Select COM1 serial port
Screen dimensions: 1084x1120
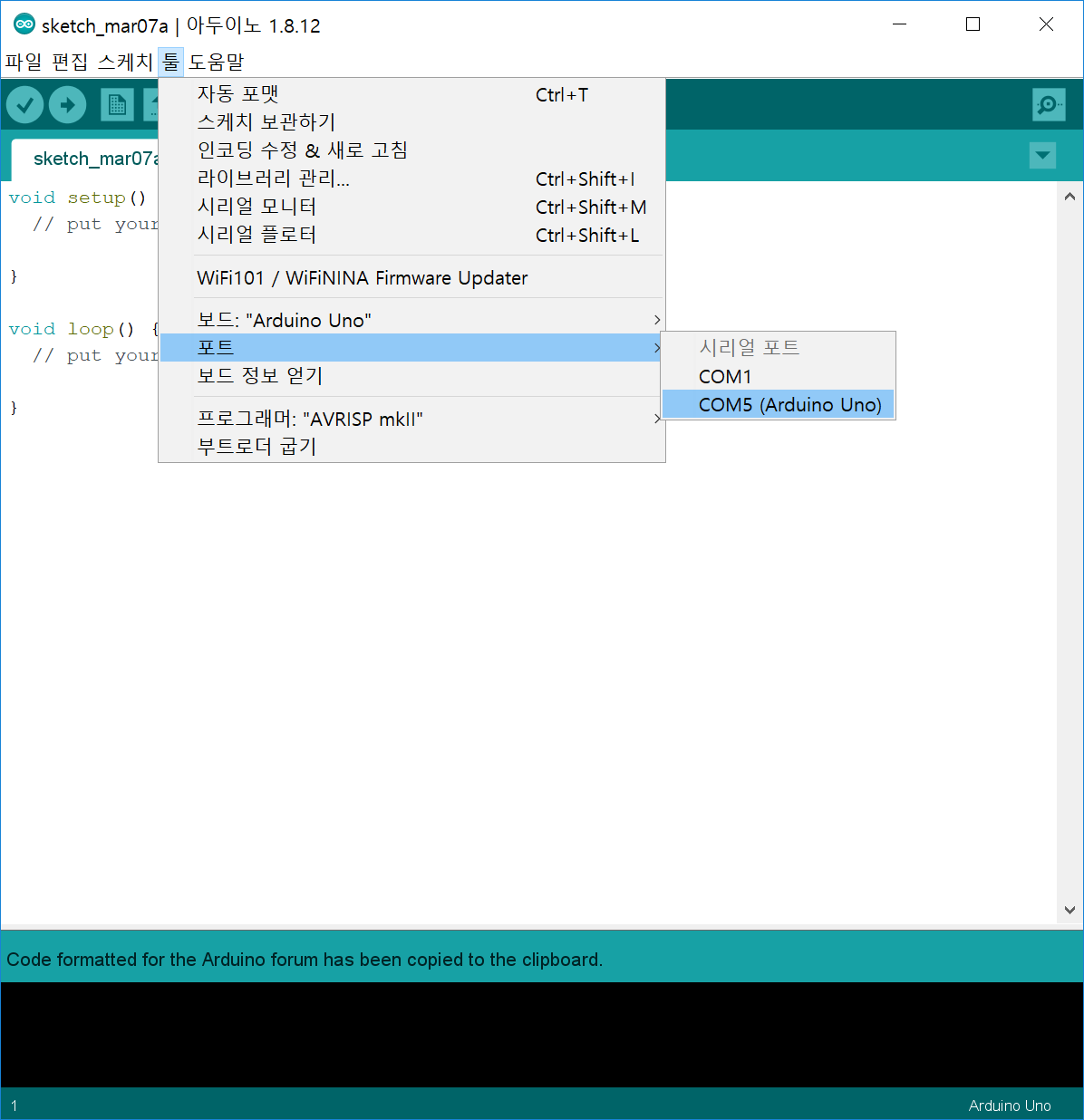point(778,376)
